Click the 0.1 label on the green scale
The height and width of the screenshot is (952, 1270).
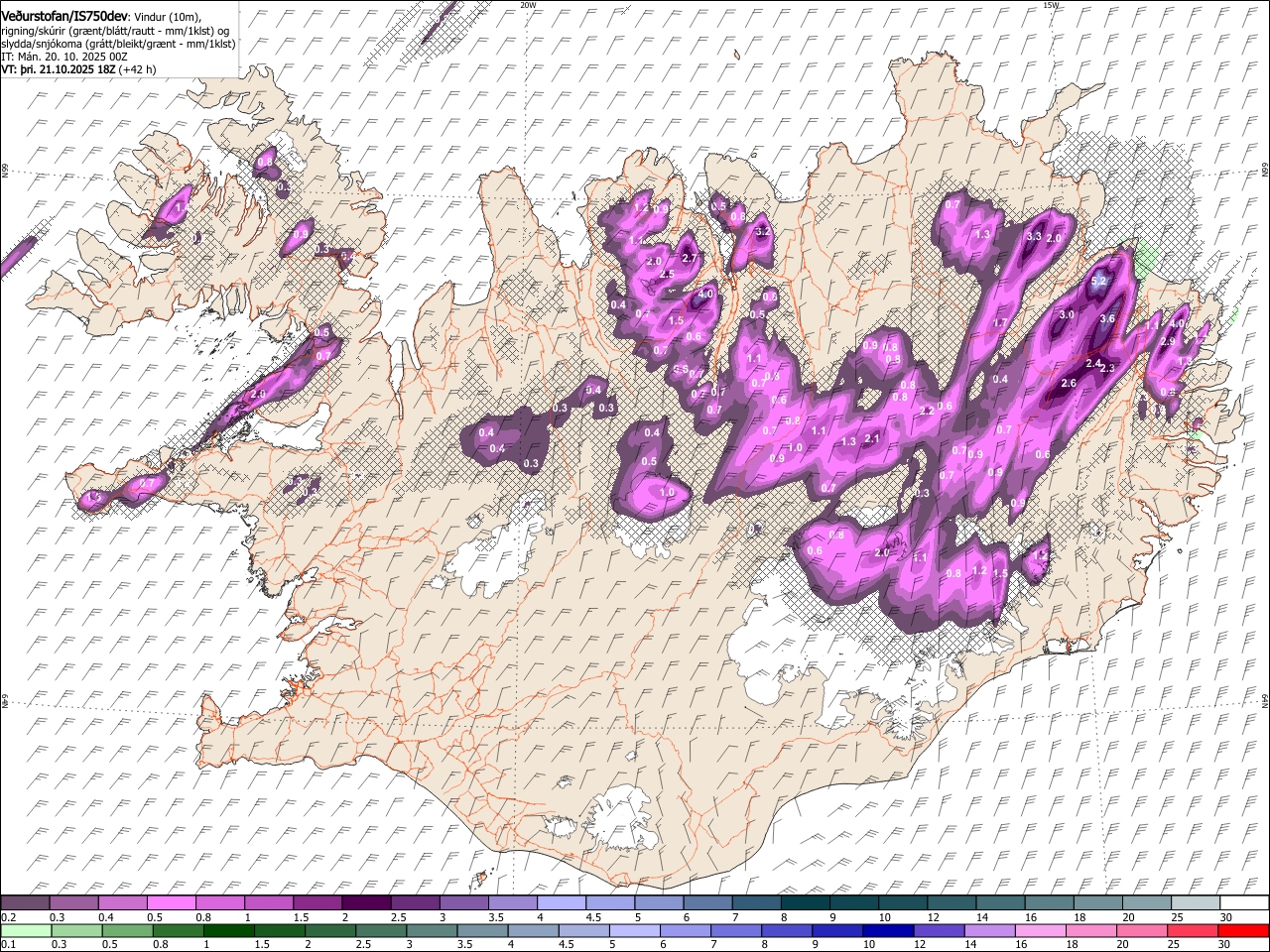tap(8, 945)
